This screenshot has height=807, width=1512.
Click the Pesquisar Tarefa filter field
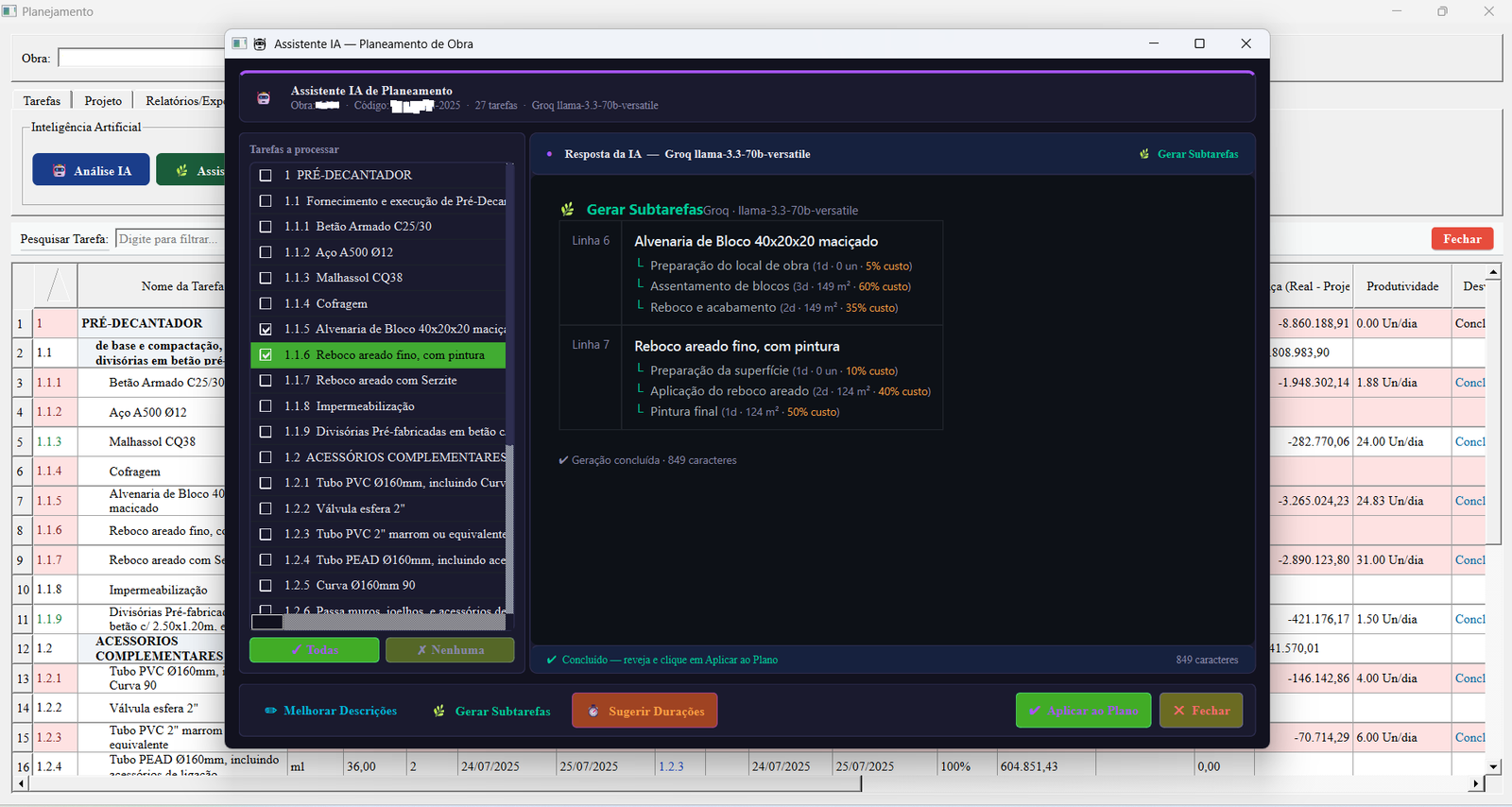(170, 239)
